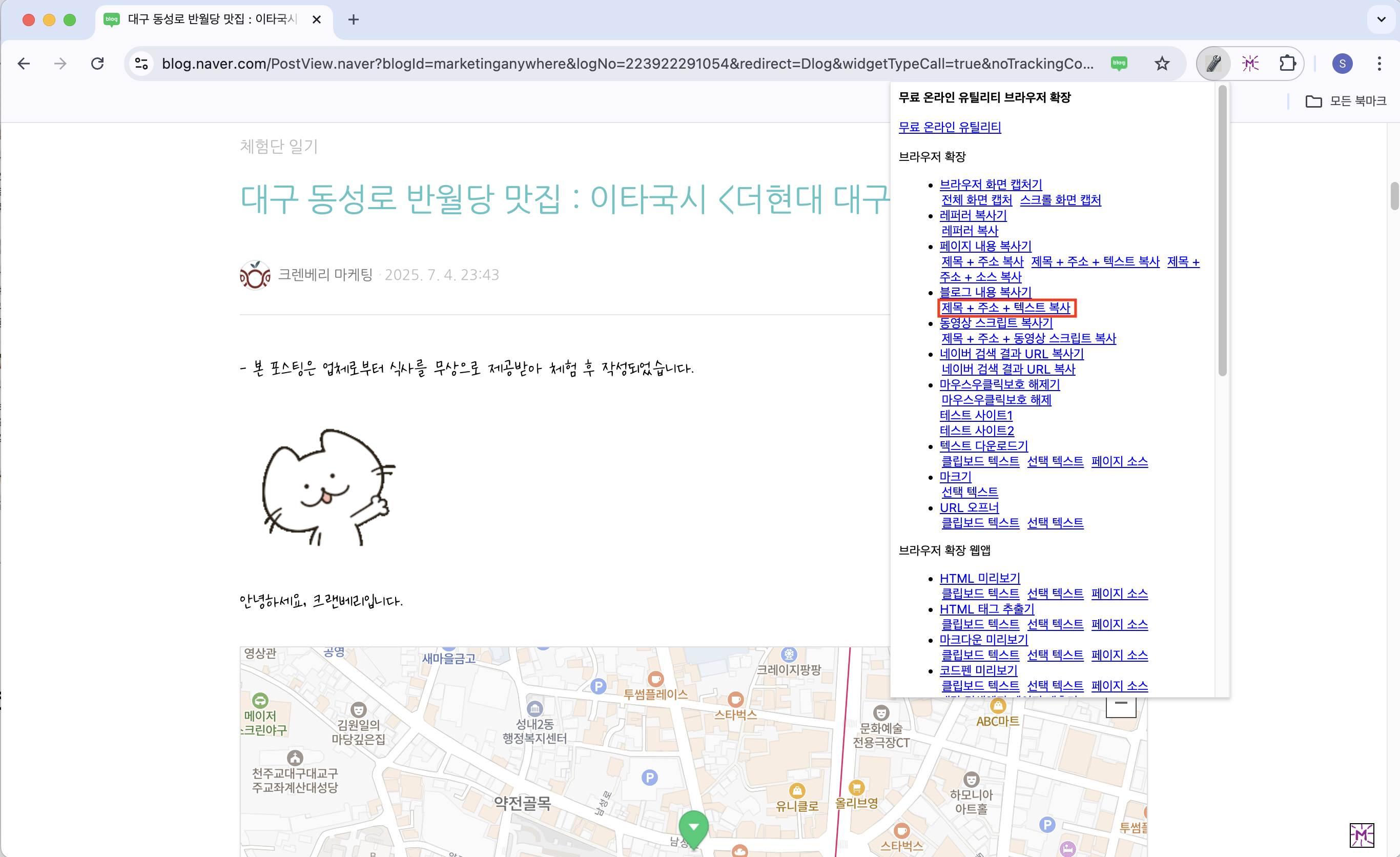Choose 선택 텍스트 under 마크기

[x=970, y=492]
